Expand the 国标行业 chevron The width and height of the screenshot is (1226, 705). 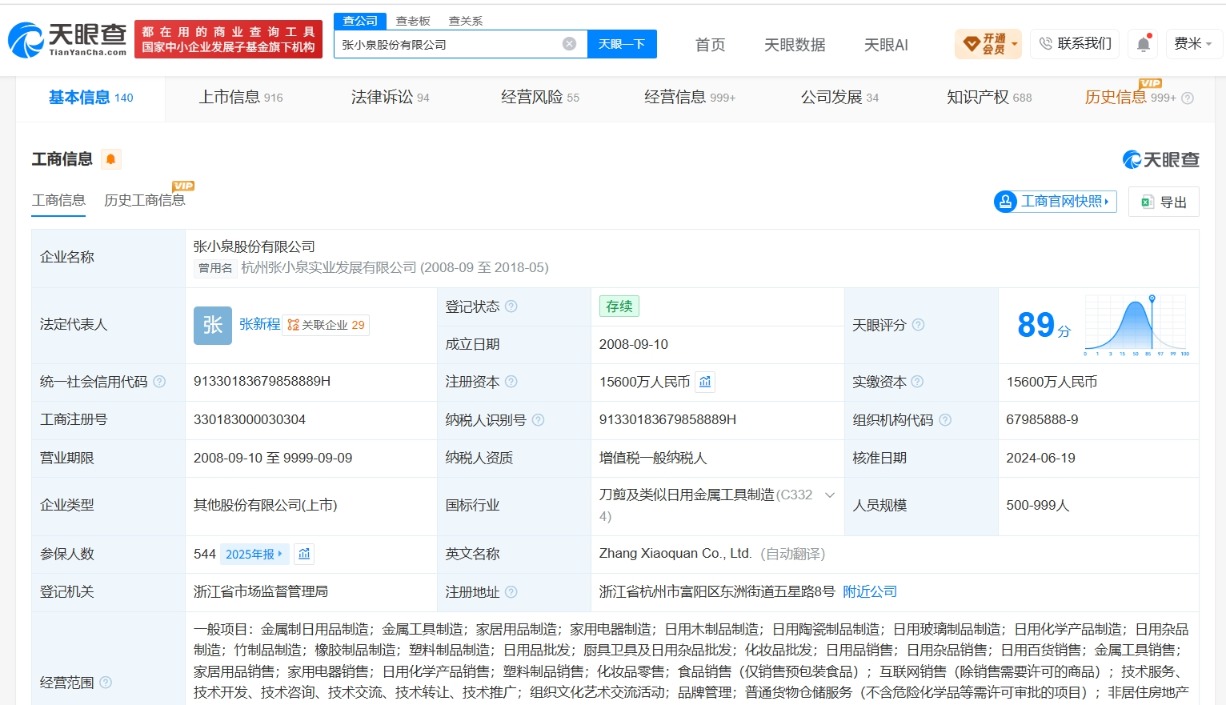[x=829, y=494]
